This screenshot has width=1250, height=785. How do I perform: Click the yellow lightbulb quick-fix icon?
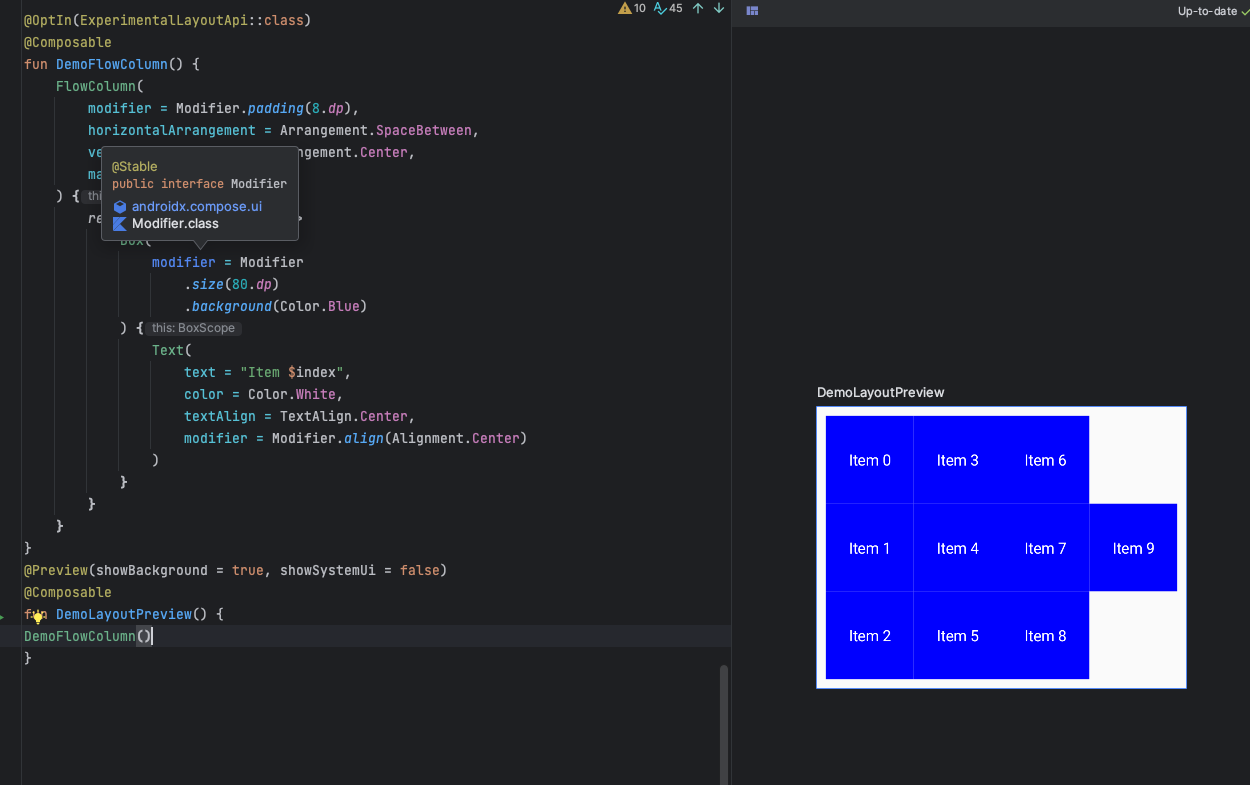38,617
